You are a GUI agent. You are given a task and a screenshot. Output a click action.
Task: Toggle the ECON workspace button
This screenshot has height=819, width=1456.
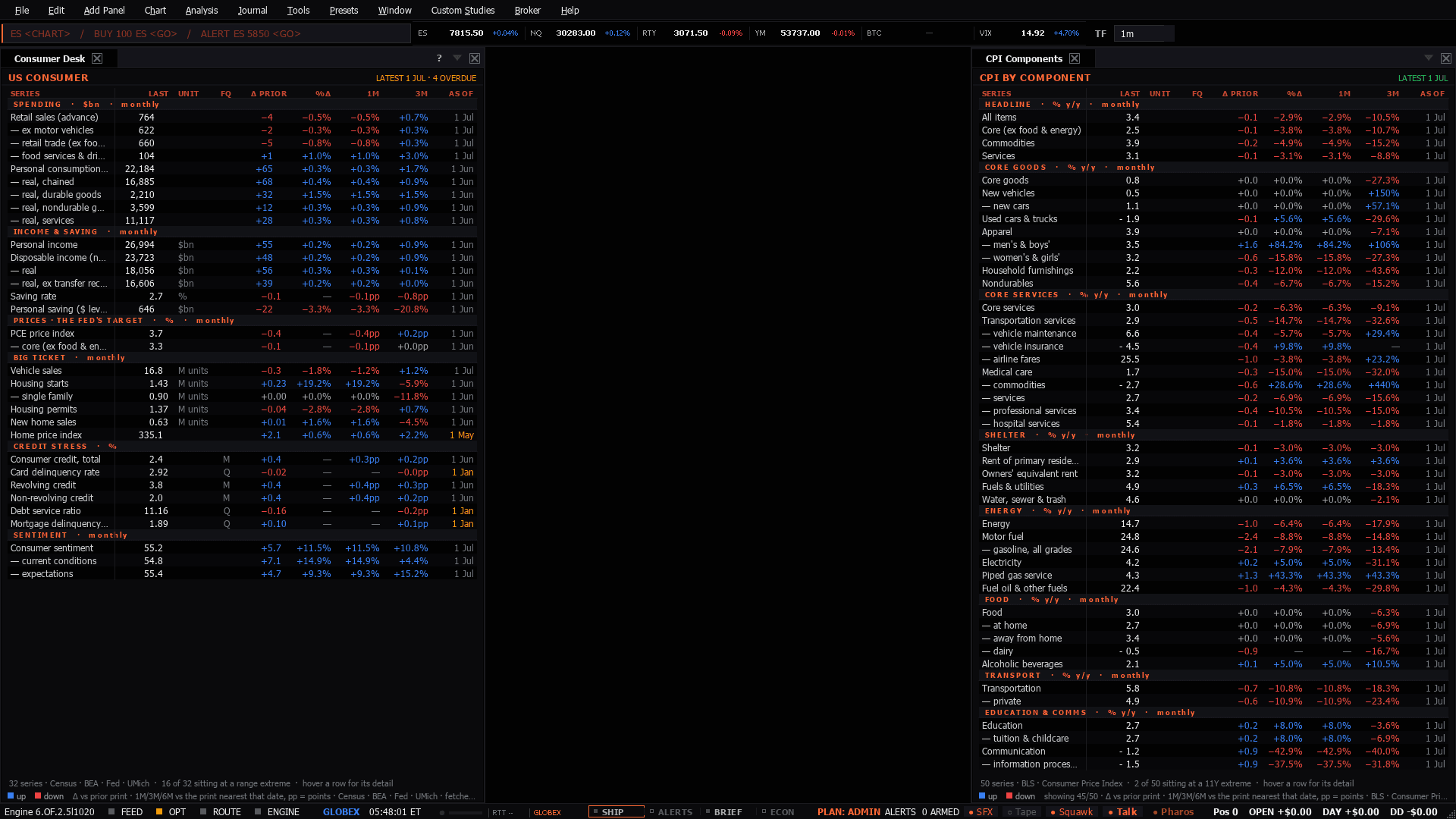click(778, 811)
